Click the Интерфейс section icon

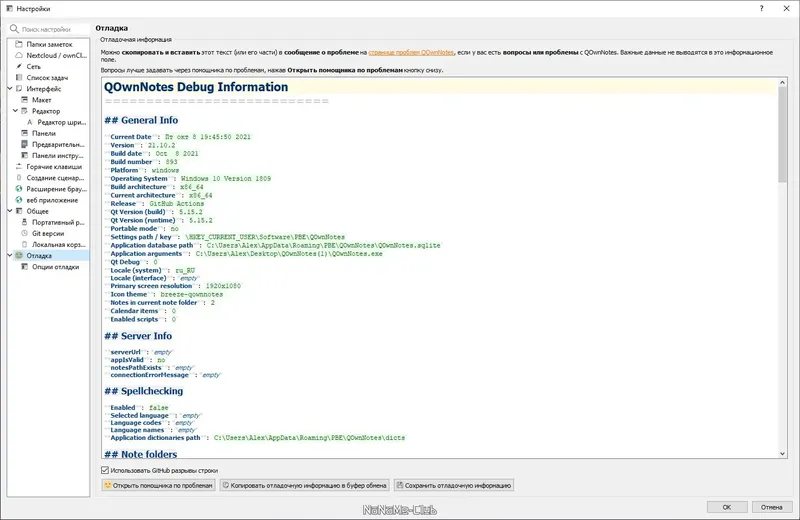click(19, 89)
